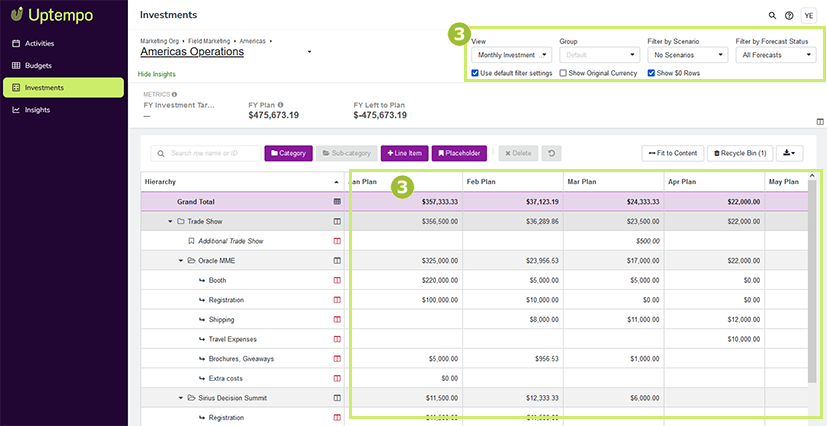Screen dimensions: 827x426
Task: Click the Hierarchy sort arrow
Action: coord(336,182)
